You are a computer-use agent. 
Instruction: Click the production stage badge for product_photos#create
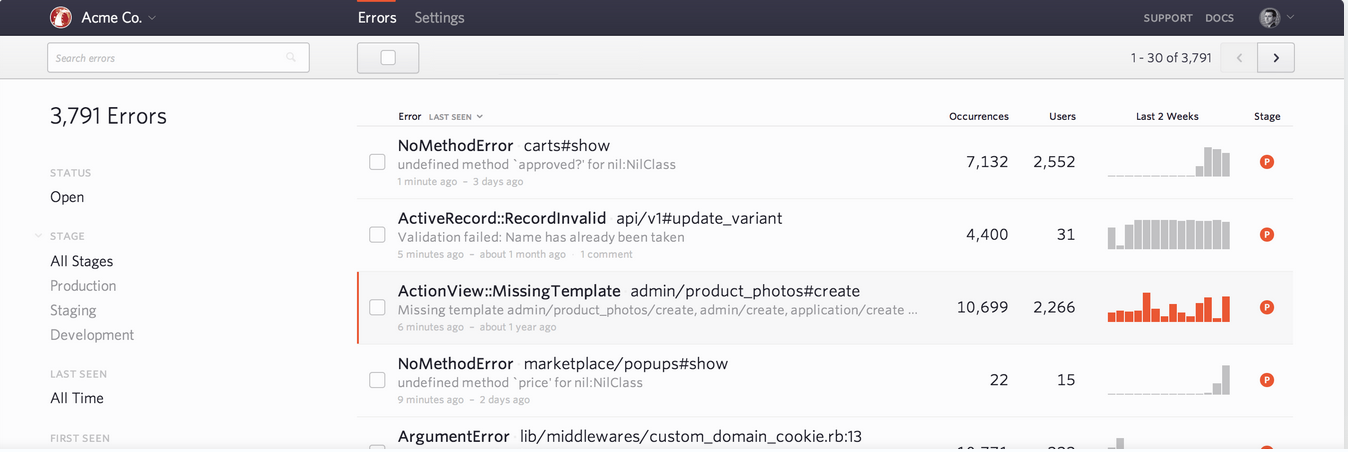(x=1267, y=307)
